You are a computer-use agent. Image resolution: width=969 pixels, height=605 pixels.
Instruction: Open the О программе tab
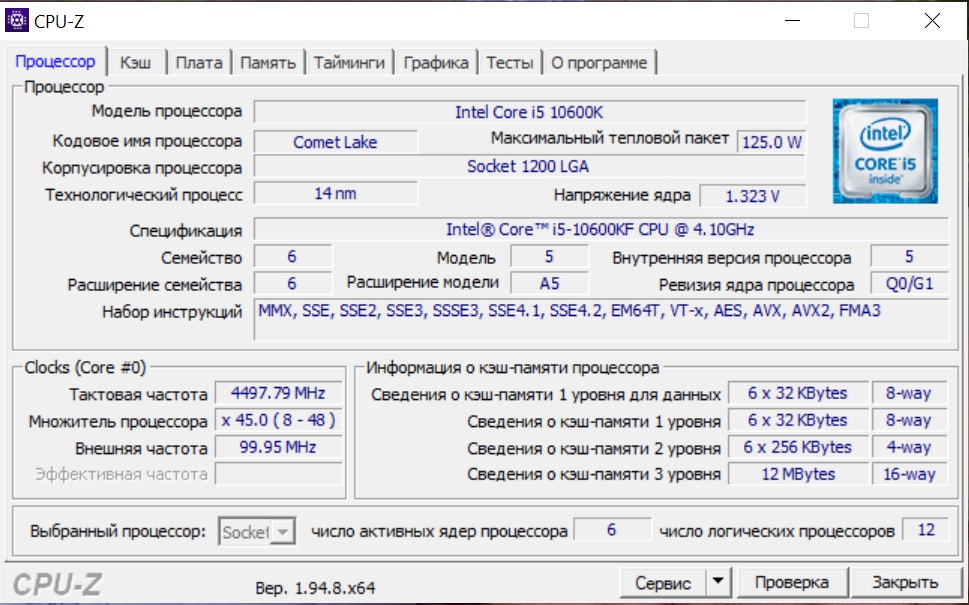(599, 62)
